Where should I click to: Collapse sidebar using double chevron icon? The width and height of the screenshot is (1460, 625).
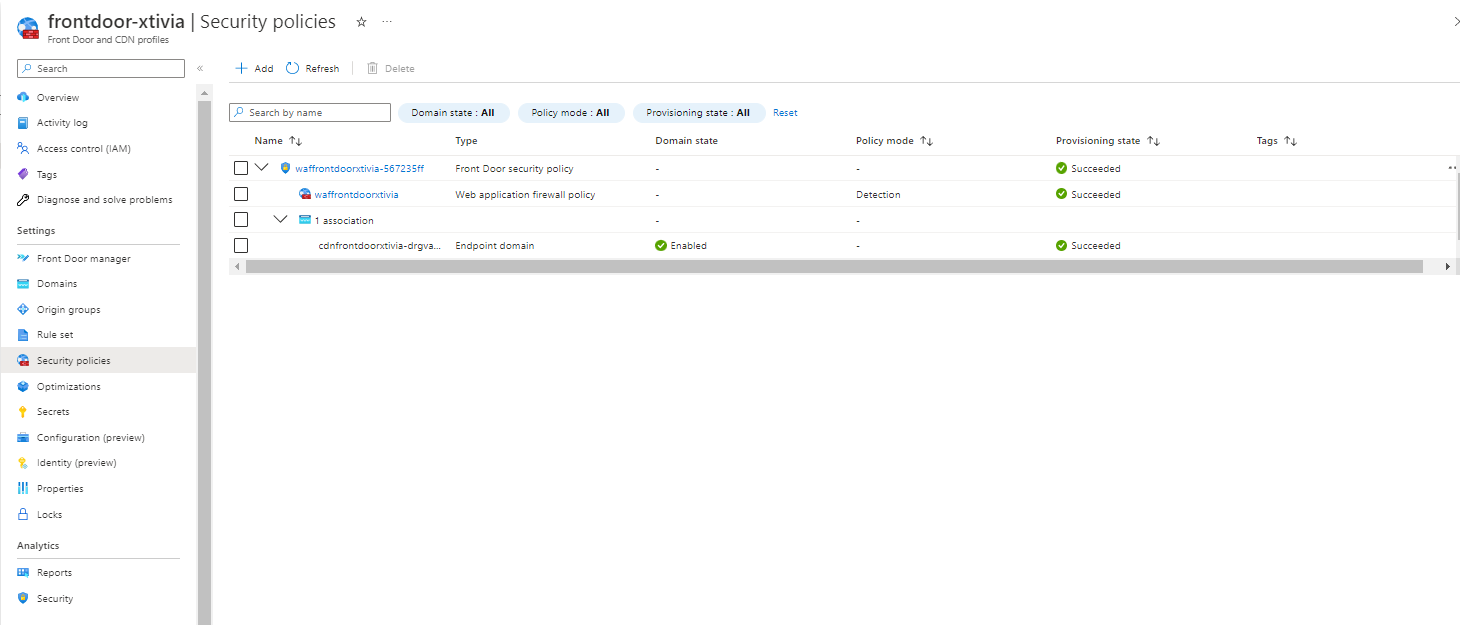(200, 68)
